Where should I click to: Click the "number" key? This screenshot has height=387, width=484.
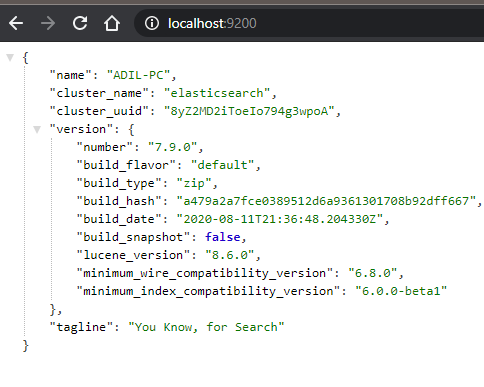coord(105,147)
